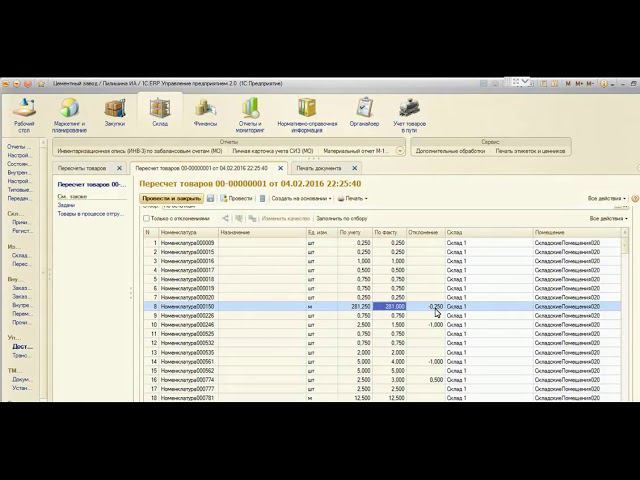
Task: Open the Финансы section
Action: point(205,113)
